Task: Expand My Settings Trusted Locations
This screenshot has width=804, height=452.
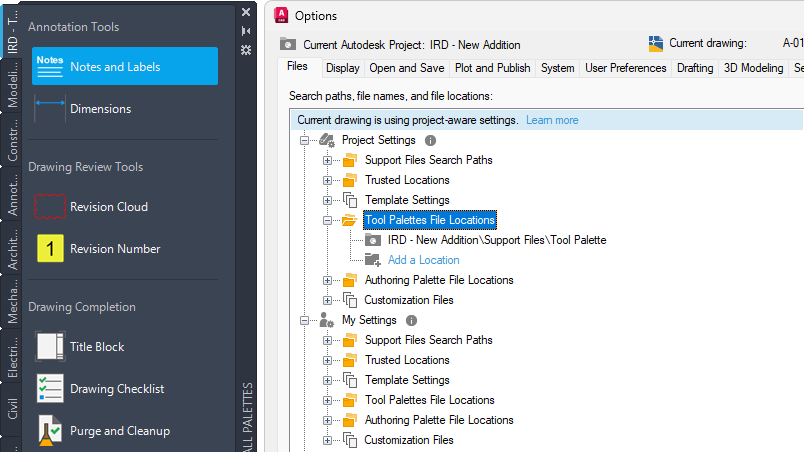Action: (x=327, y=360)
